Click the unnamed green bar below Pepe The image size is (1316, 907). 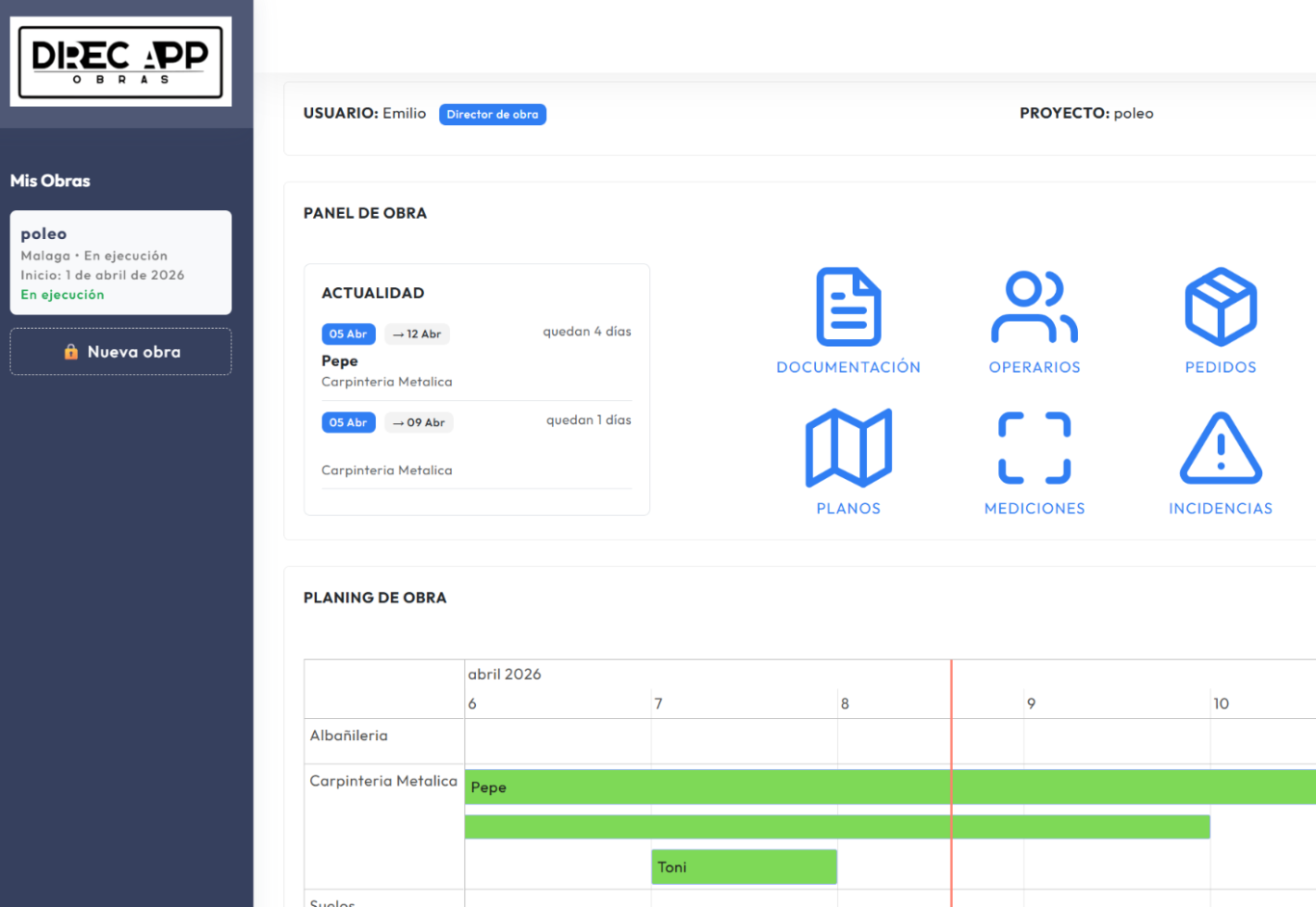(836, 827)
